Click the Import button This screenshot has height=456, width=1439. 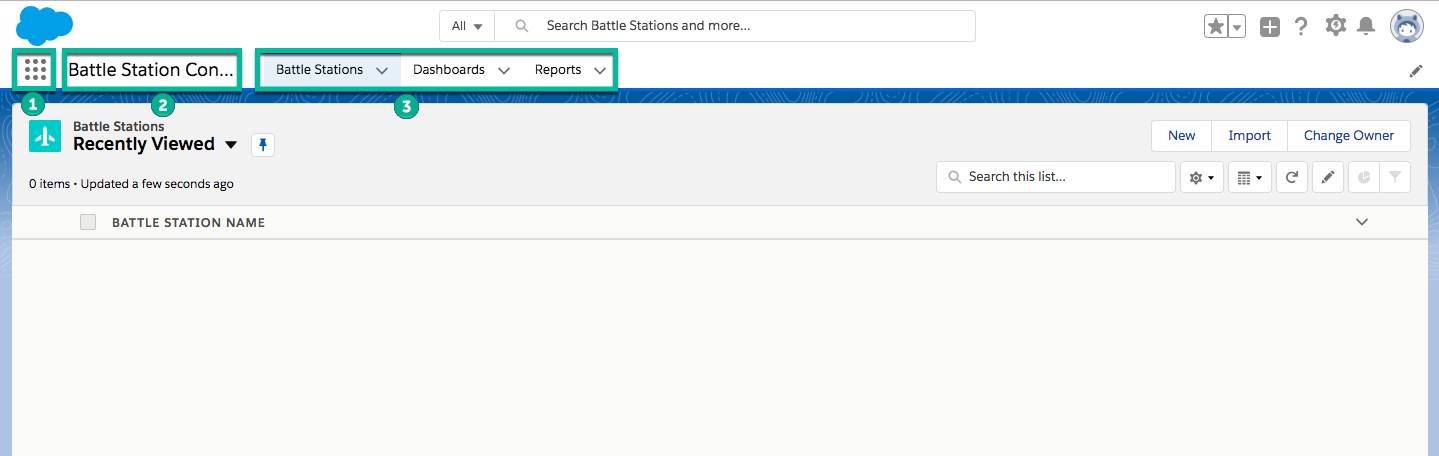click(x=1249, y=136)
